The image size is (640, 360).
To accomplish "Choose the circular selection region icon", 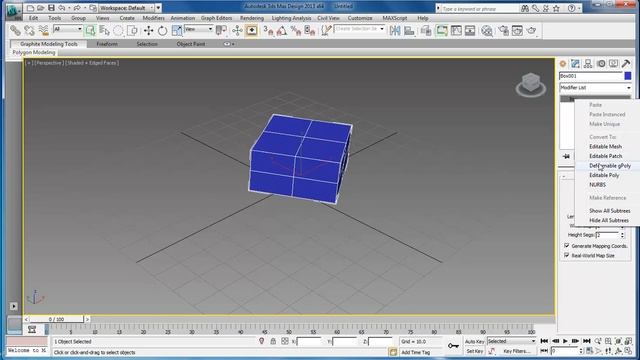I will [x=118, y=30].
